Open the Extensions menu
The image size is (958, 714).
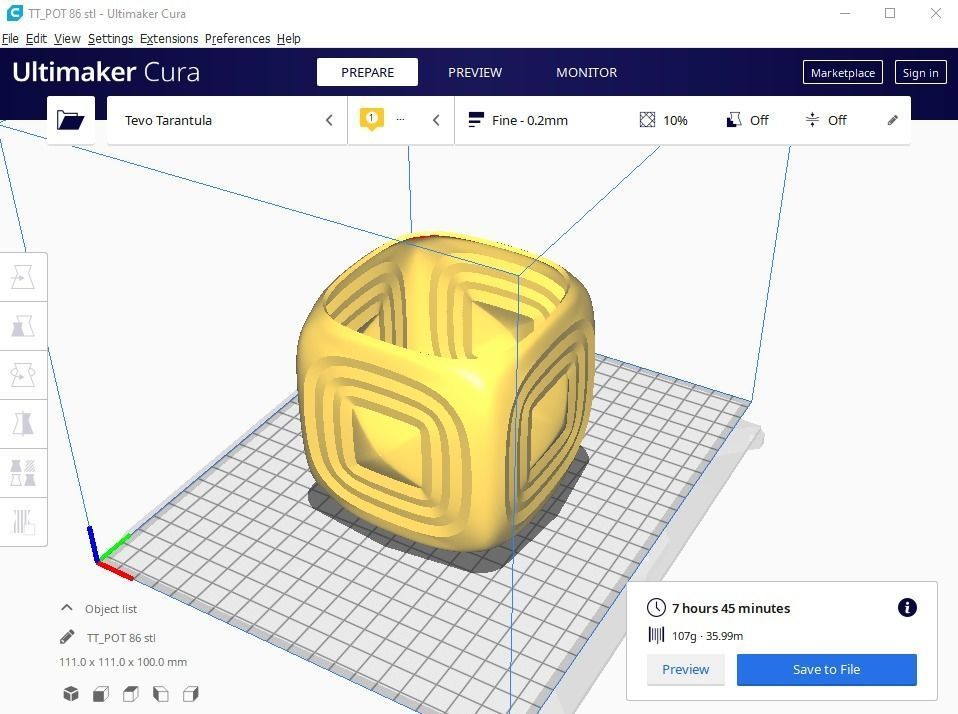point(169,38)
